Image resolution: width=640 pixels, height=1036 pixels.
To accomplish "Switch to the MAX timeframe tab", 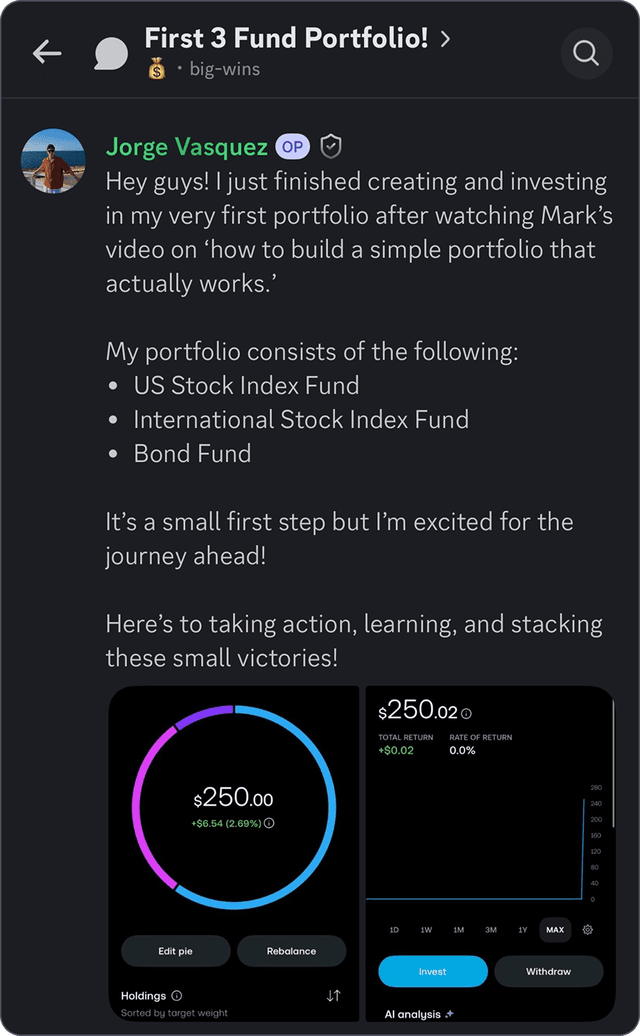I will tap(555, 930).
